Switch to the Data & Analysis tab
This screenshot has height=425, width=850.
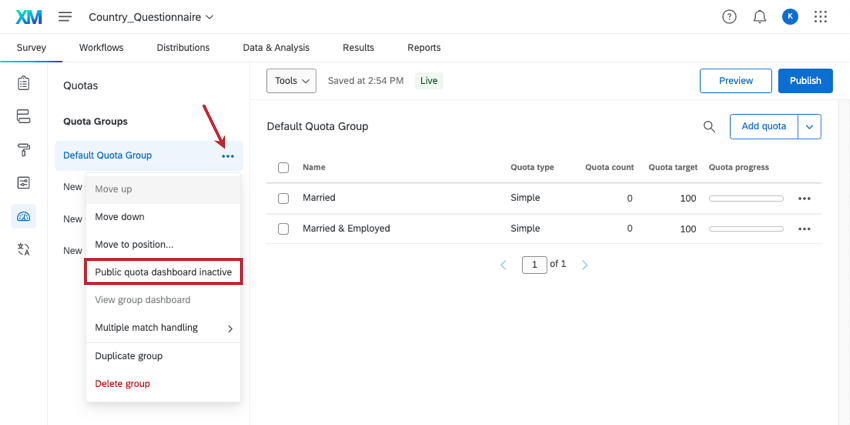(x=276, y=48)
